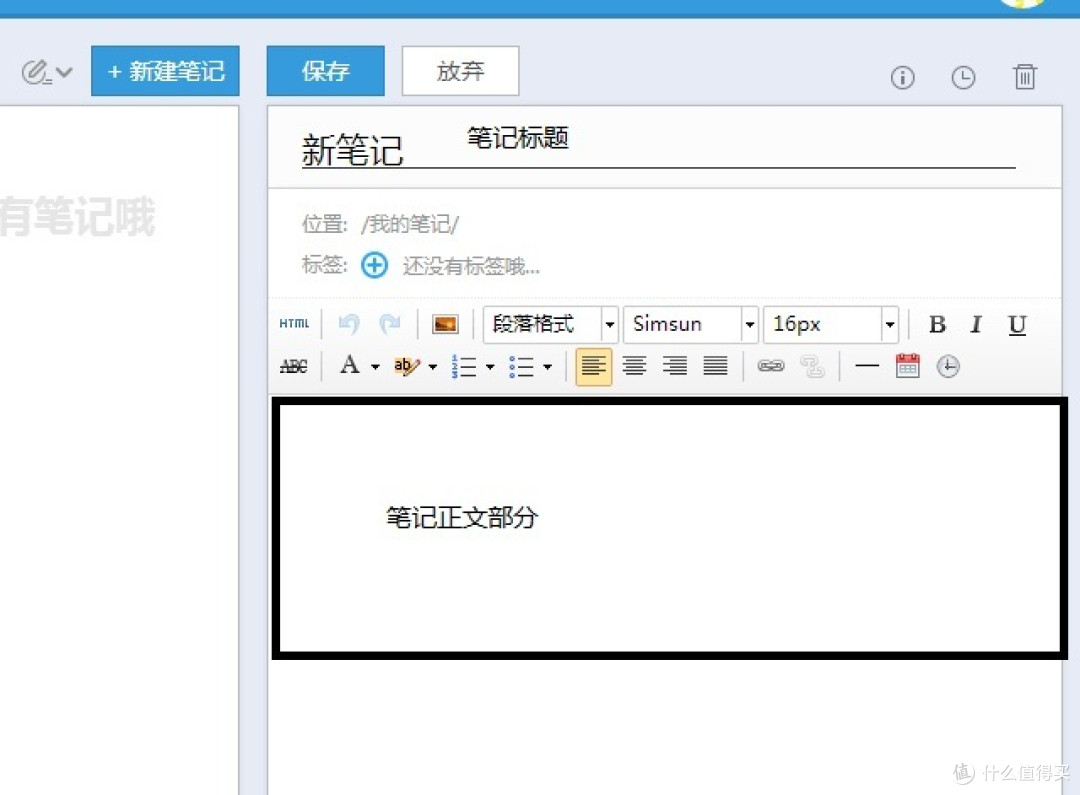1080x795 pixels.
Task: Toggle strikethrough ABC formatting
Action: coord(293,366)
